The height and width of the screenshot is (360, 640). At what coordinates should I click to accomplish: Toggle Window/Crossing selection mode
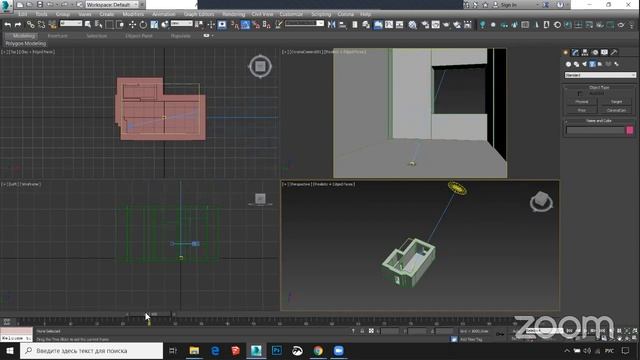point(120,24)
